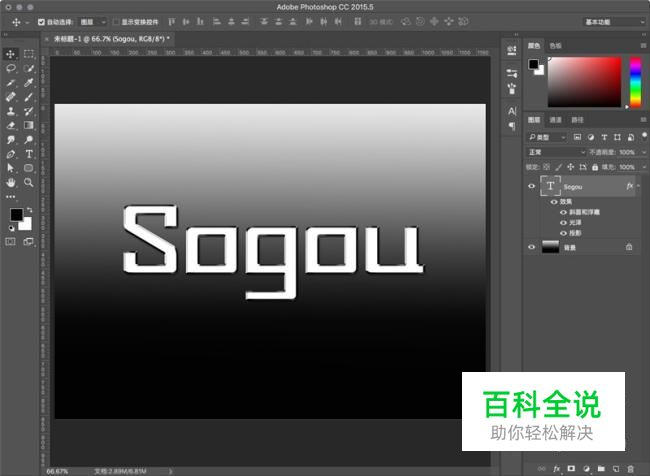The image size is (650, 476).
Task: Open the fx layer style button at bottom
Action: (556, 469)
